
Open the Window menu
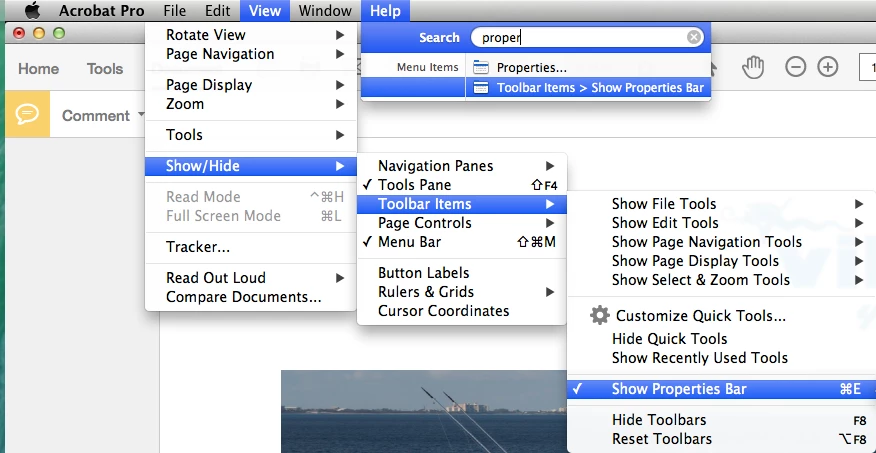pos(325,11)
